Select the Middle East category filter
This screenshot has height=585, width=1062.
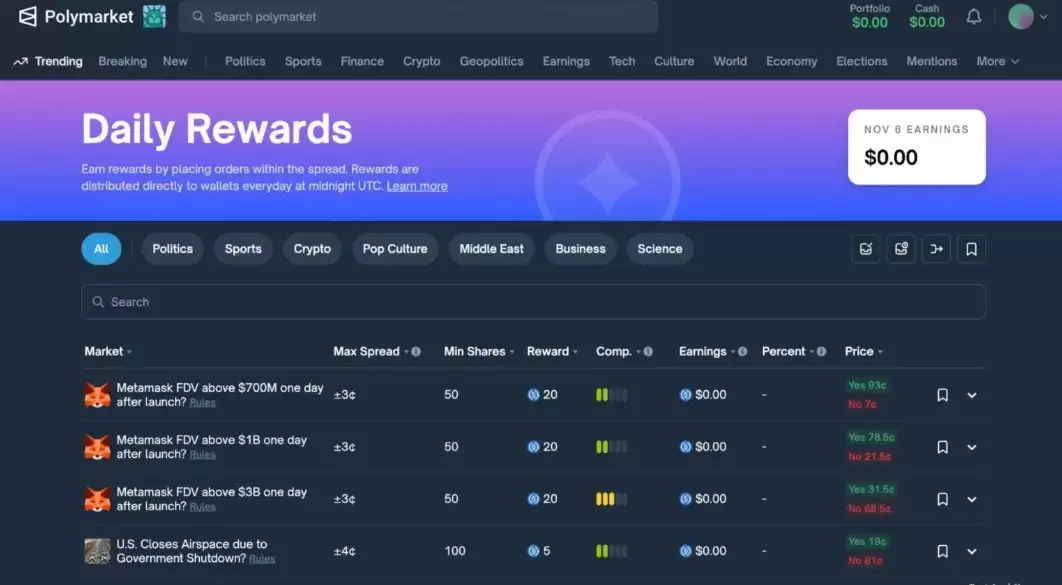pyautogui.click(x=491, y=249)
